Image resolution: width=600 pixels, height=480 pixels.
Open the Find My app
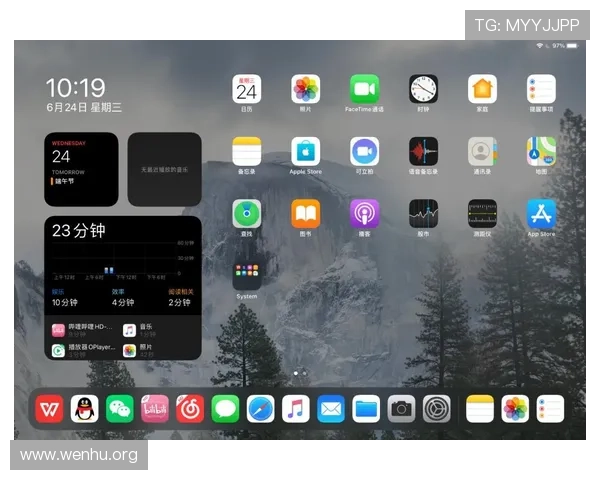pyautogui.click(x=246, y=213)
